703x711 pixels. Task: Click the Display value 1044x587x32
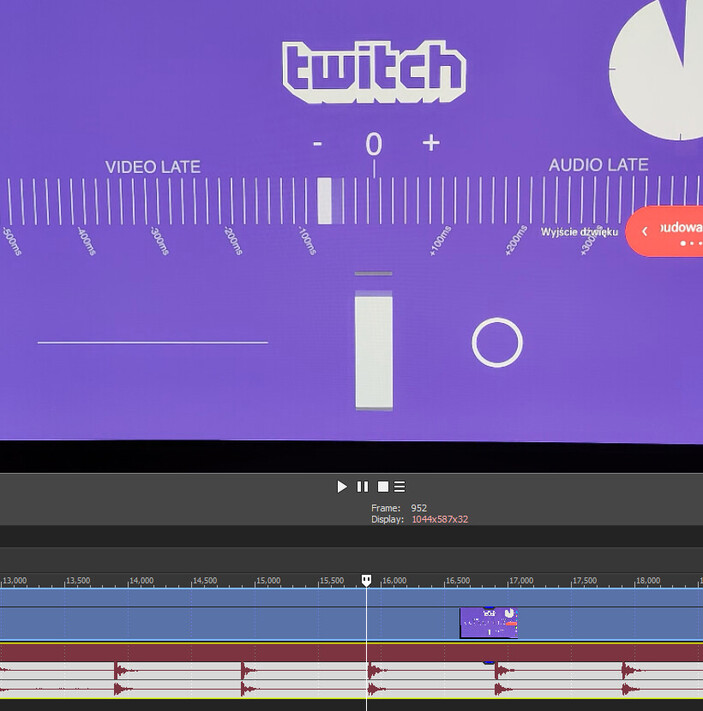pos(440,519)
